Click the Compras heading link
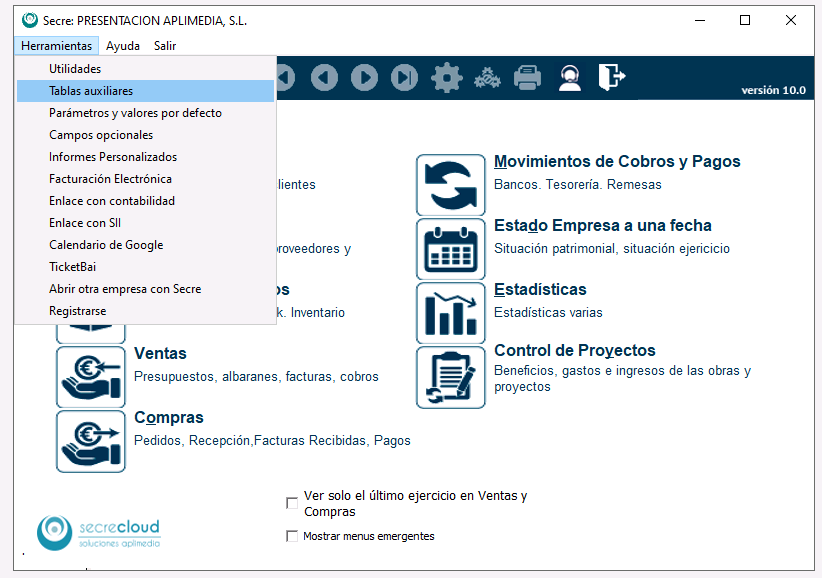The image size is (822, 578). (168, 417)
